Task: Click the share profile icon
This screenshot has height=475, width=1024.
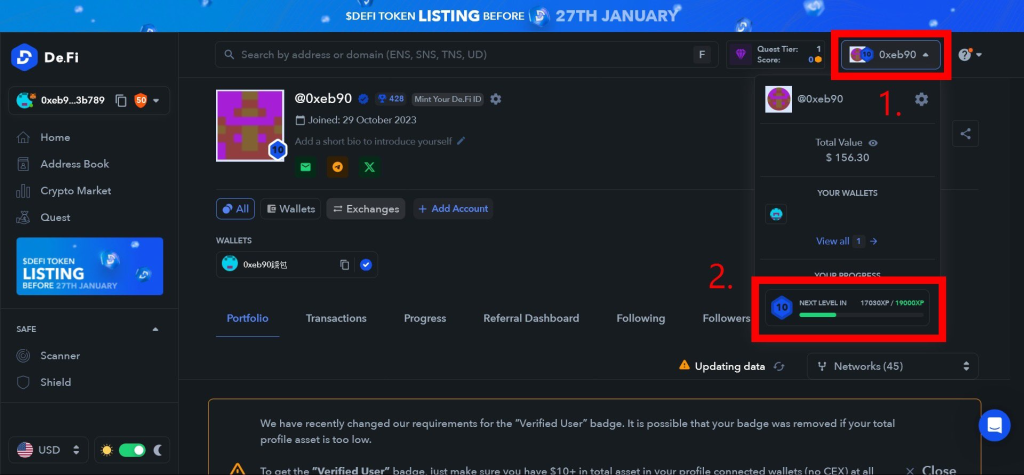Action: coord(965,133)
